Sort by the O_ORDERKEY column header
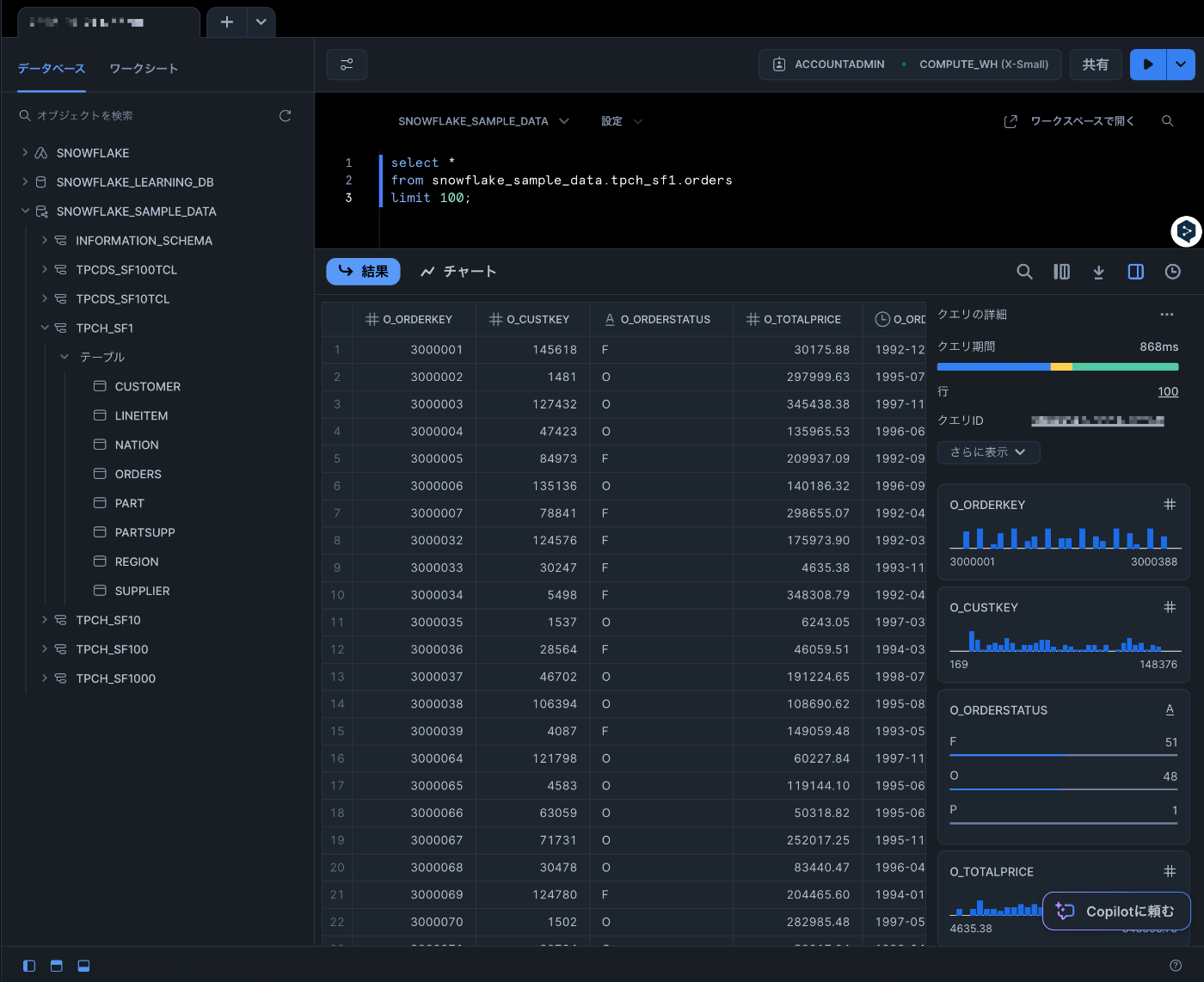This screenshot has width=1204, height=982. (415, 319)
